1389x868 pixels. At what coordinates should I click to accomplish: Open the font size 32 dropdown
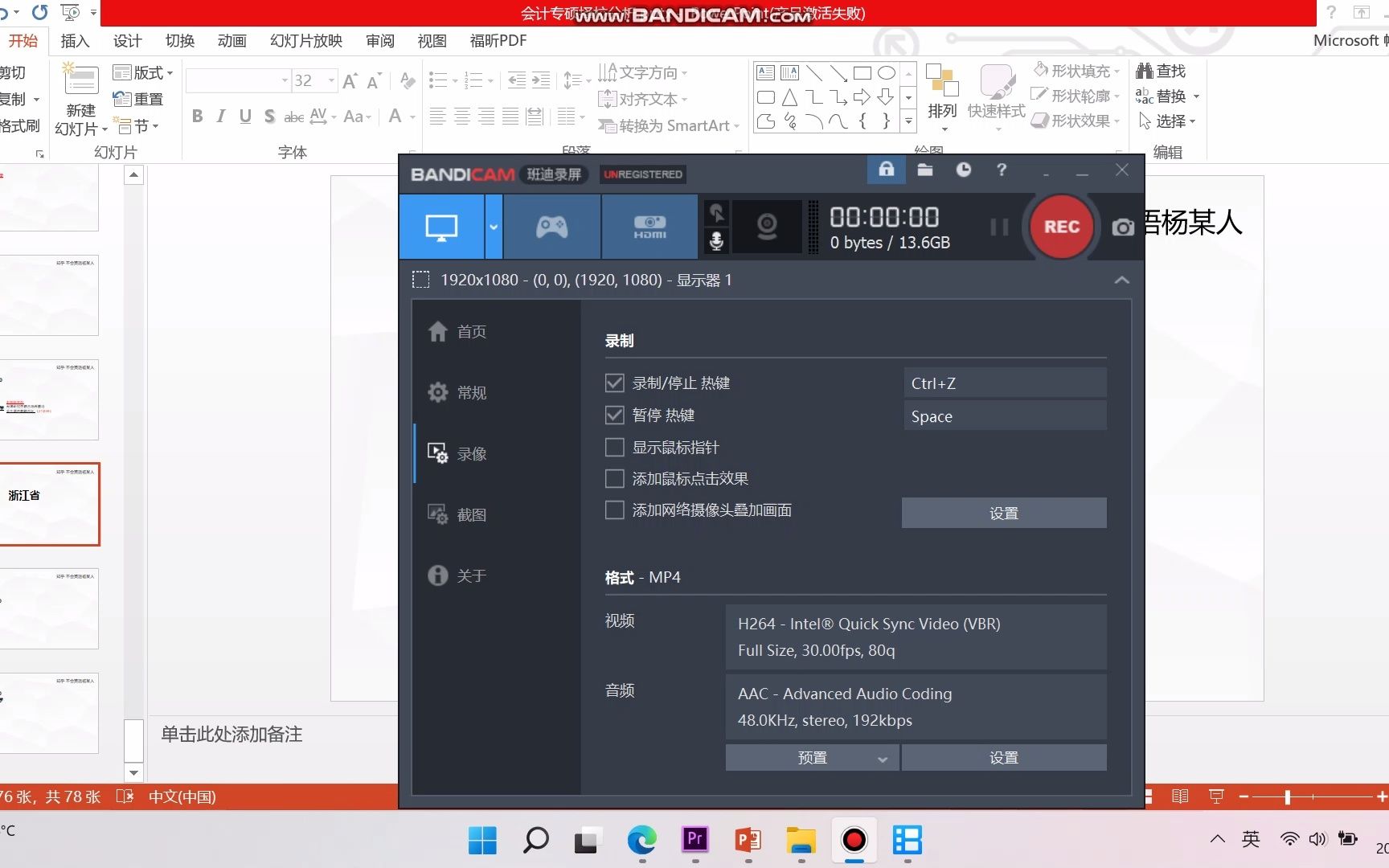[x=331, y=80]
